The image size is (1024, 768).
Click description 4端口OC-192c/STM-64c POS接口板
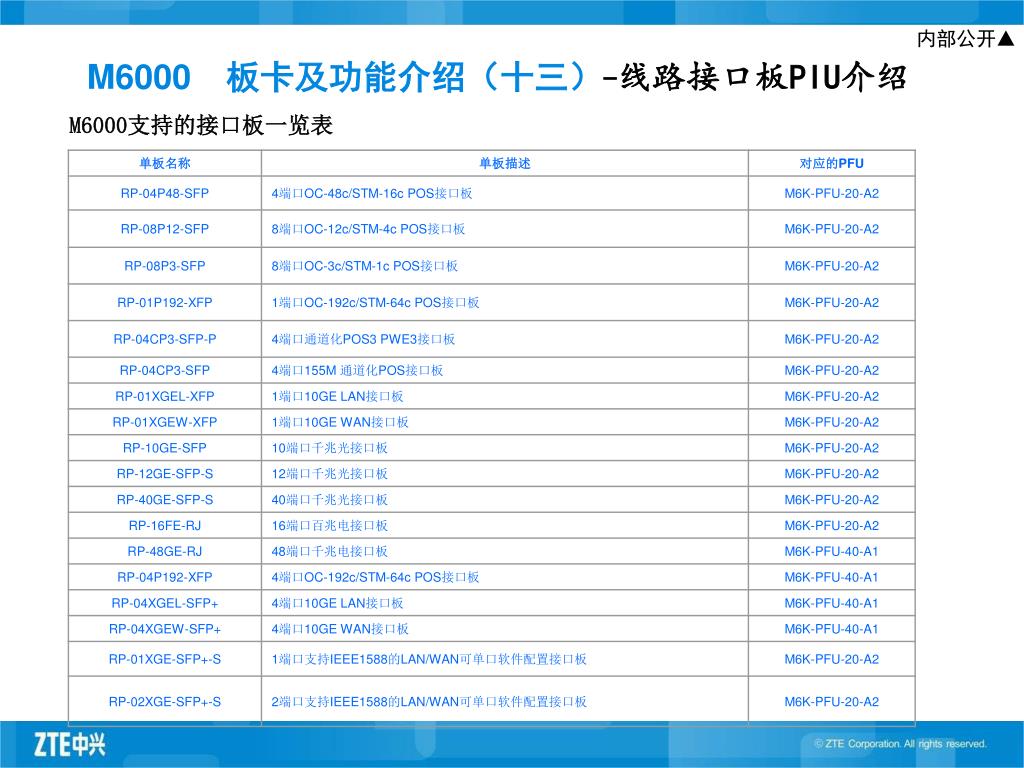coord(376,577)
